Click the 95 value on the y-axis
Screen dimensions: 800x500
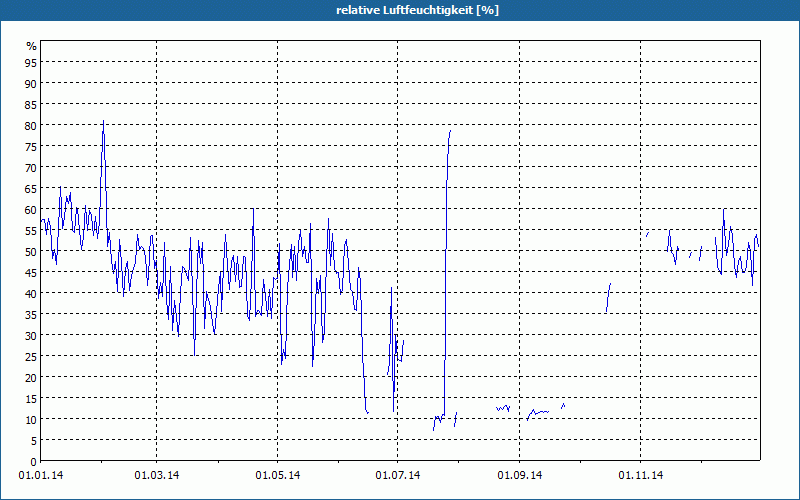click(31, 62)
